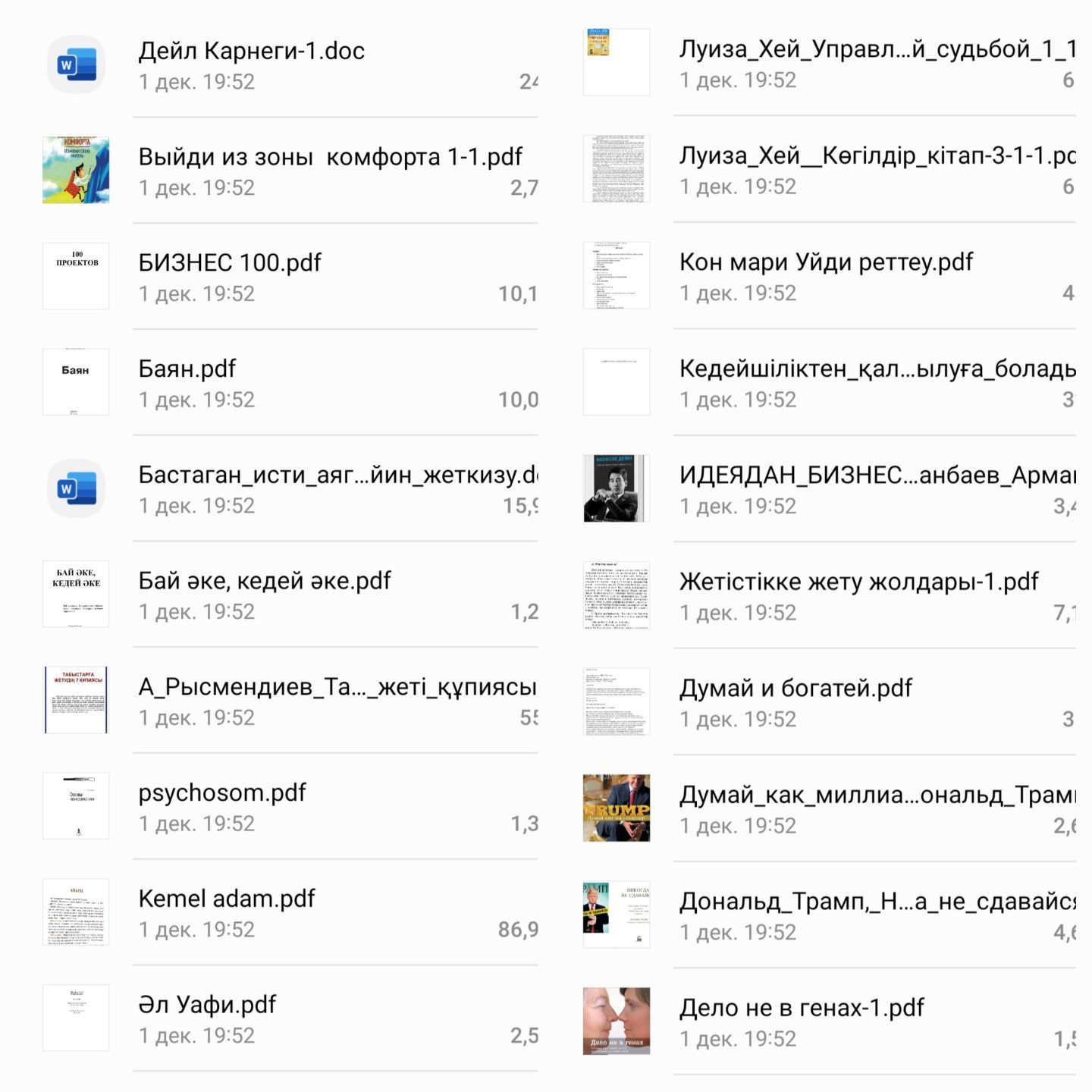Select file name А_Рысмендиев_Та…_жеті_құпиясы

[x=337, y=687]
